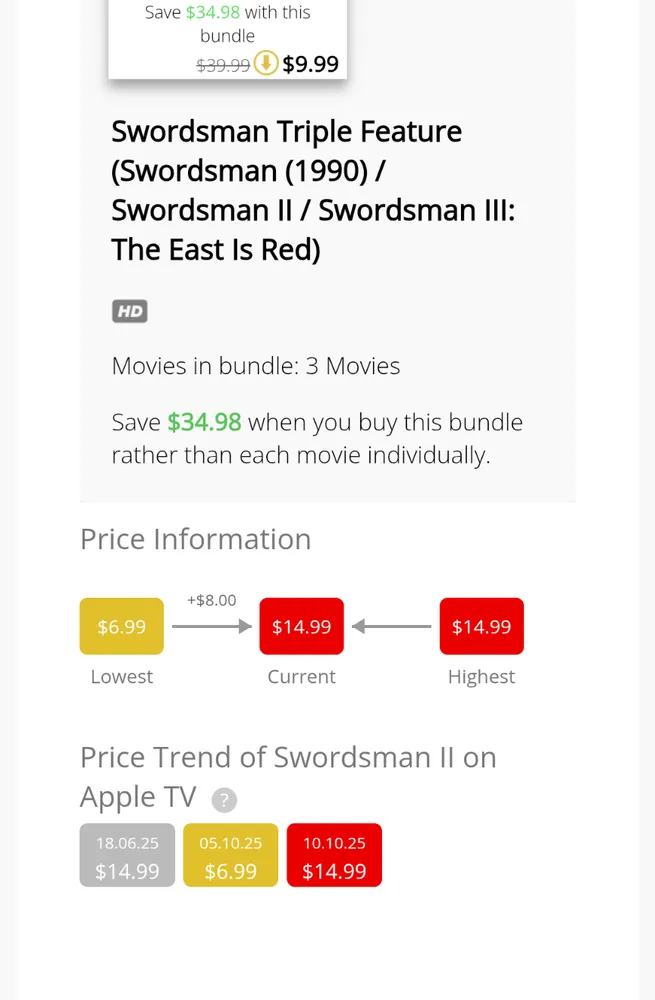655x1000 pixels.
Task: Click the Price Information heading
Action: 195,539
